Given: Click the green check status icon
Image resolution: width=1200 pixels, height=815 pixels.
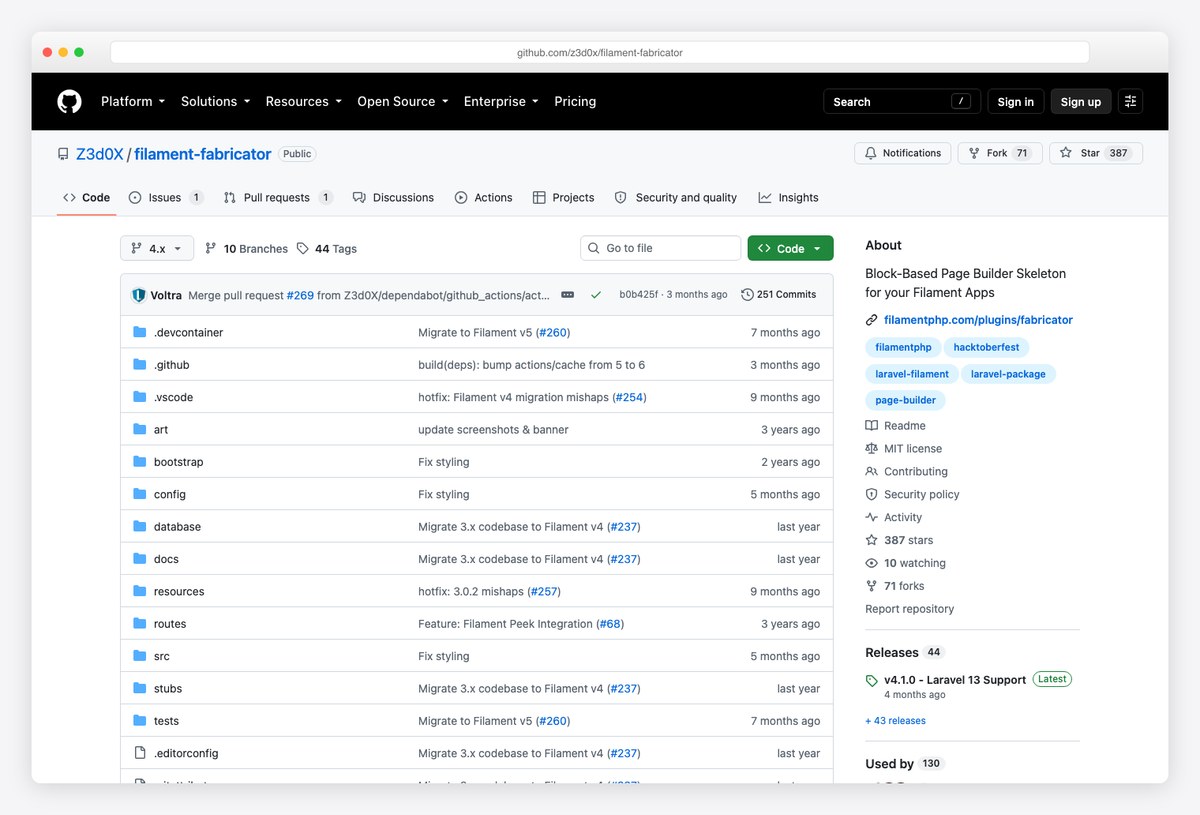Looking at the screenshot, I should 596,295.
